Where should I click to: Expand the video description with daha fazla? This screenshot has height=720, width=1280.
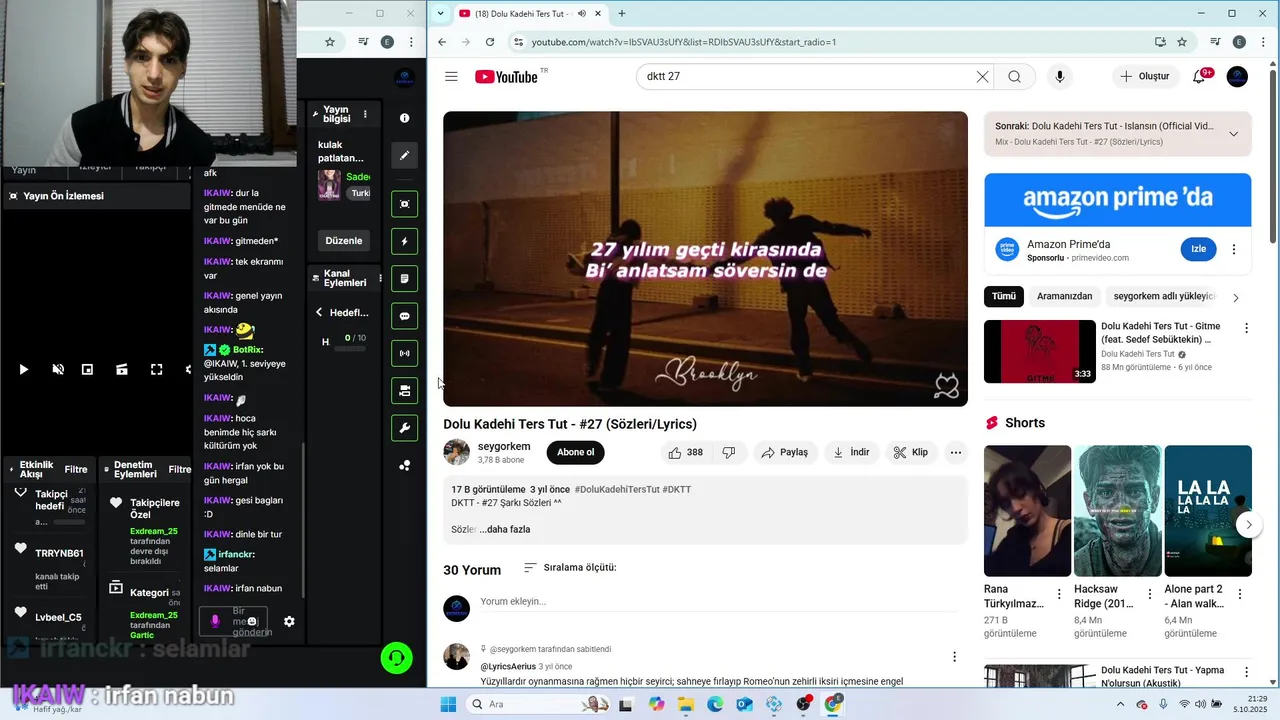point(505,529)
